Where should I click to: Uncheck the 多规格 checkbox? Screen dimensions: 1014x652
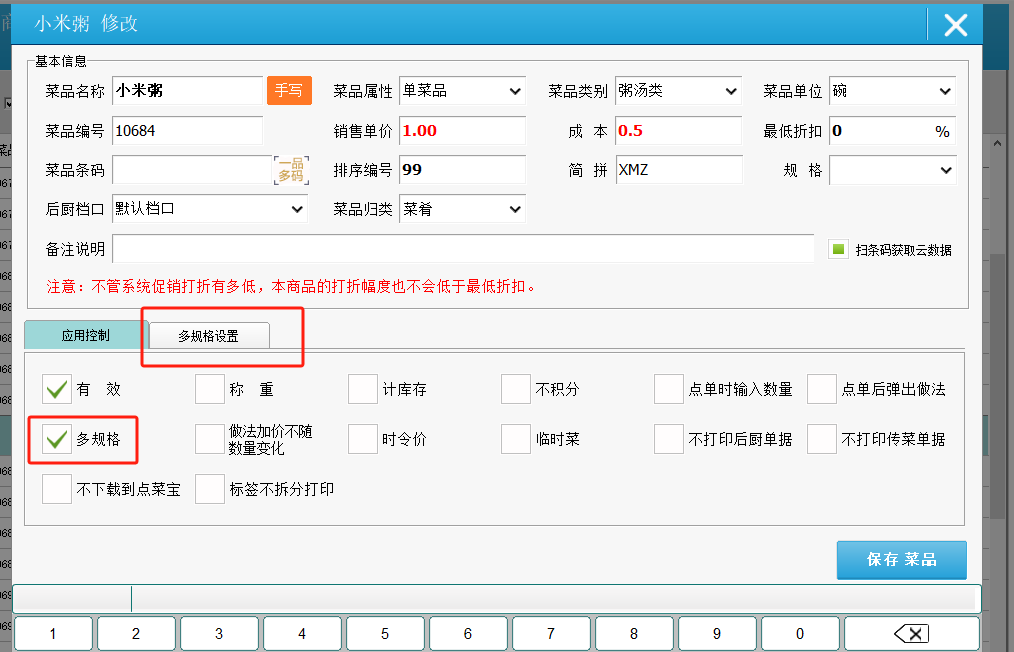tap(58, 438)
